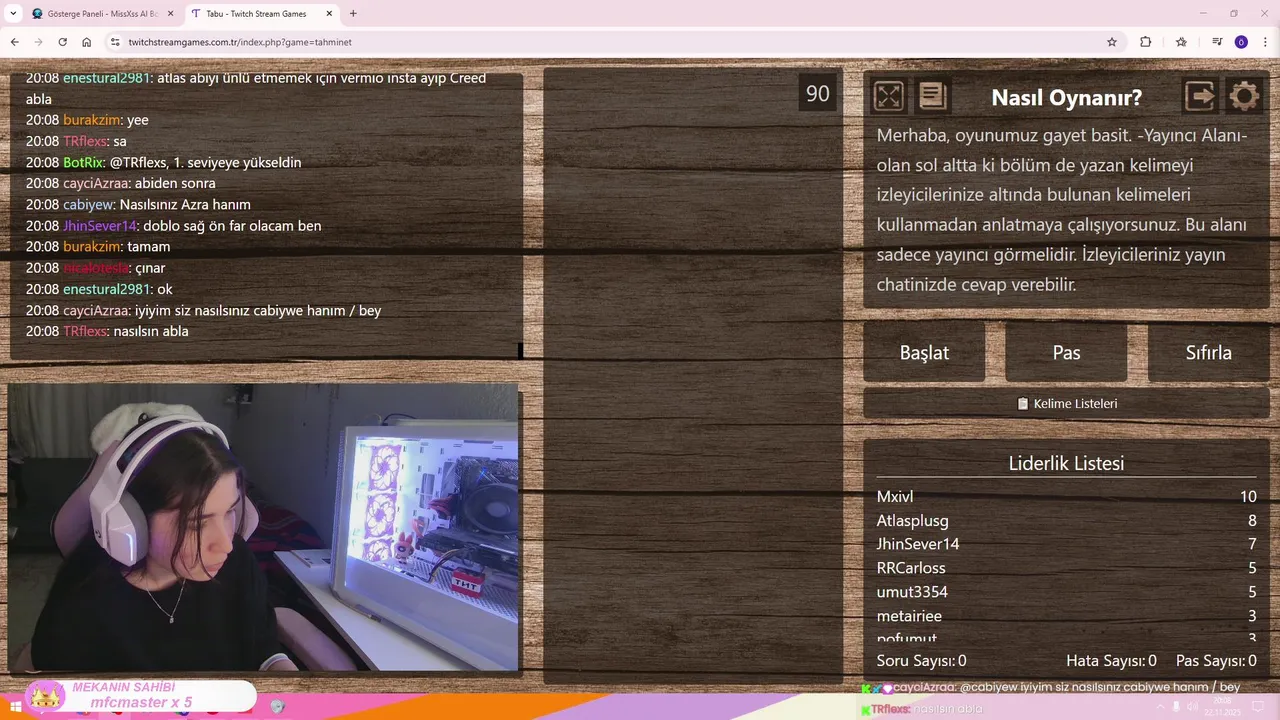Select RRCarloss leaderboard row
The width and height of the screenshot is (1280, 720).
coord(911,568)
